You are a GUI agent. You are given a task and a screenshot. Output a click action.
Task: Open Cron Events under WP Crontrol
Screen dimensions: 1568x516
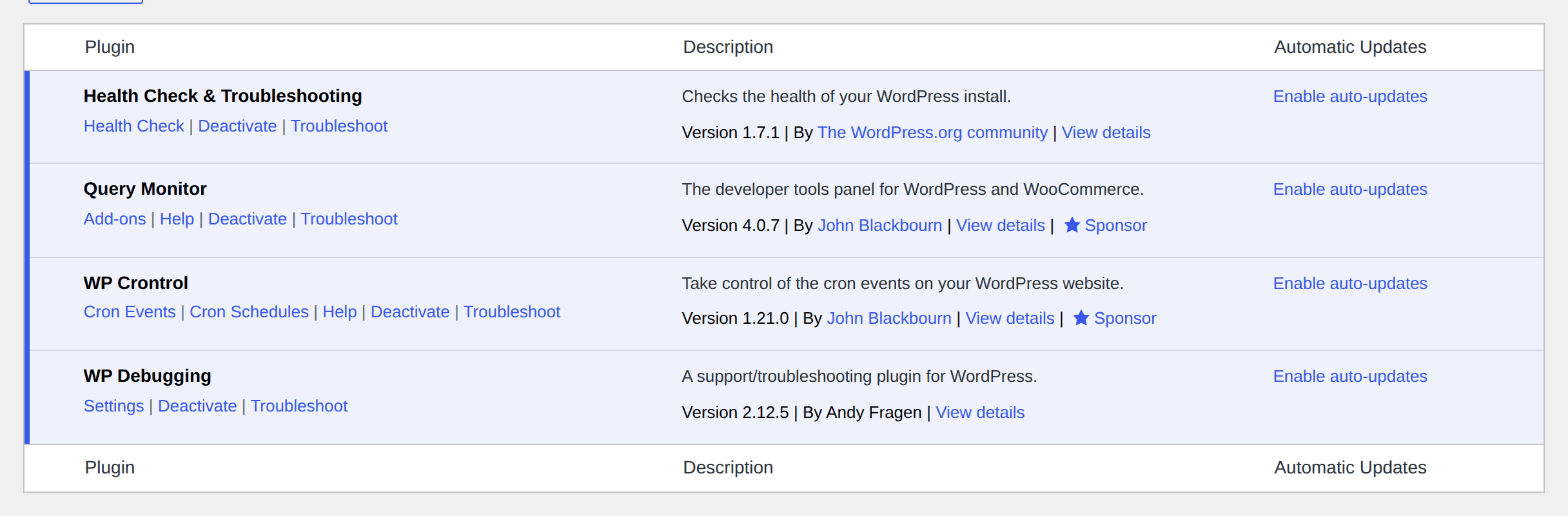click(130, 312)
